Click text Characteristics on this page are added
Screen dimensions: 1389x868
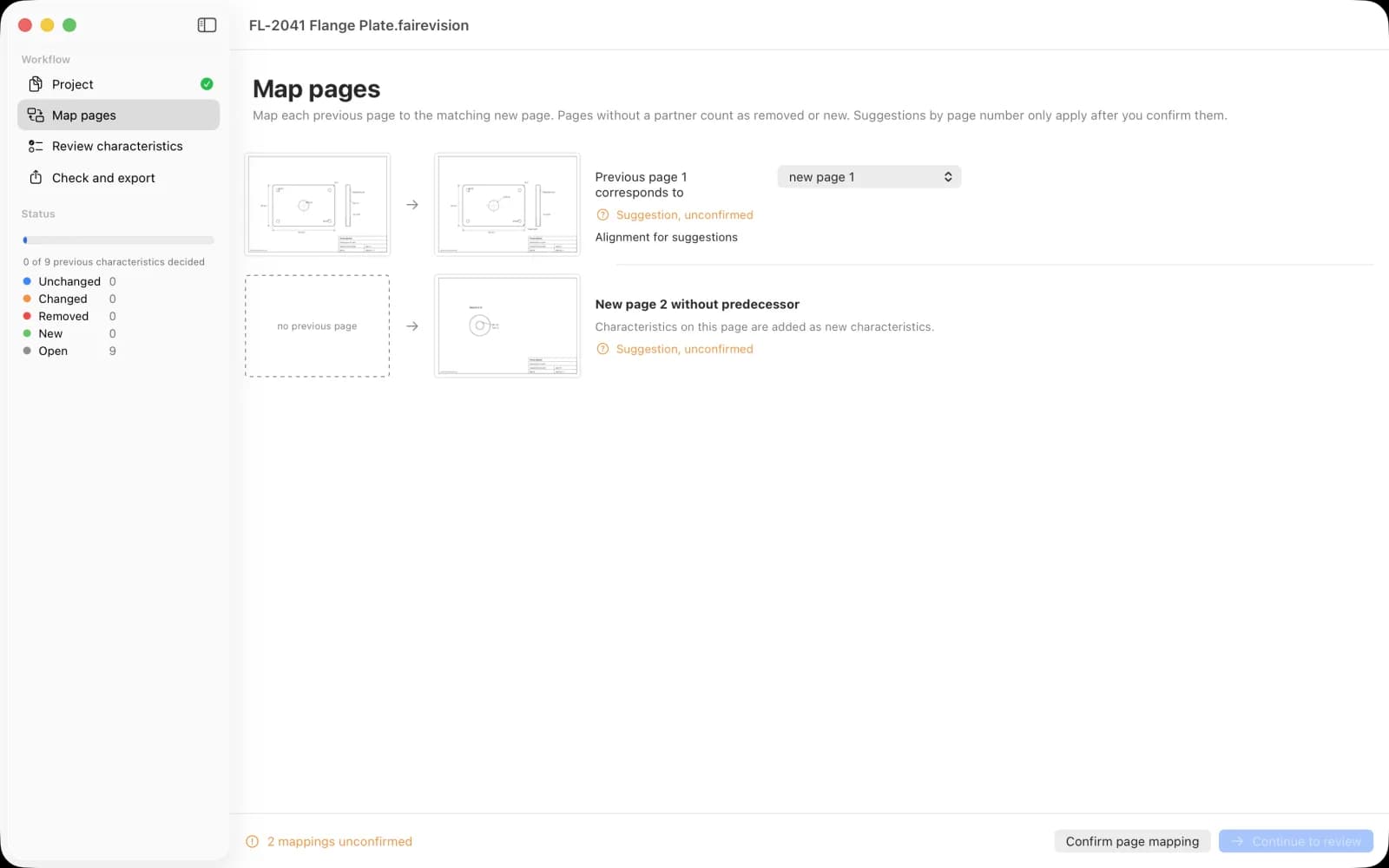(x=765, y=327)
